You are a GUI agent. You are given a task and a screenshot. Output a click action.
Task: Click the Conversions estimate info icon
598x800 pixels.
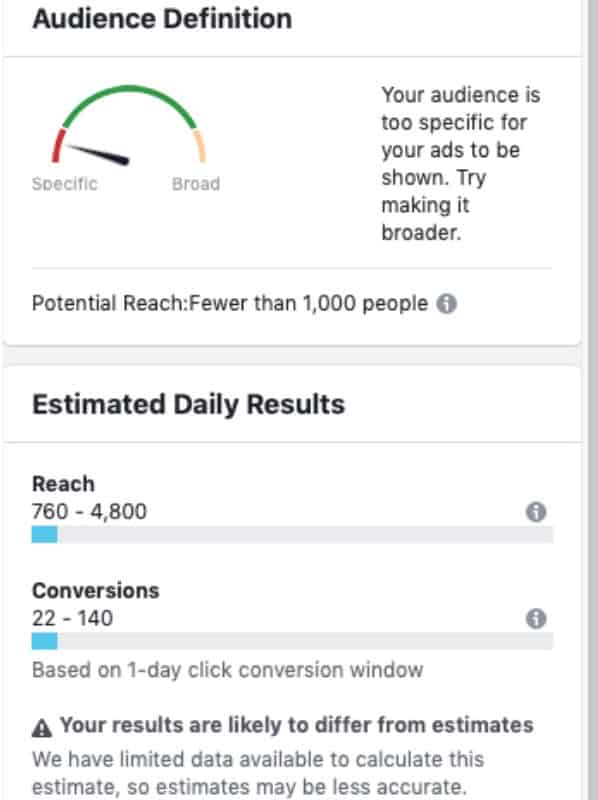pos(536,618)
